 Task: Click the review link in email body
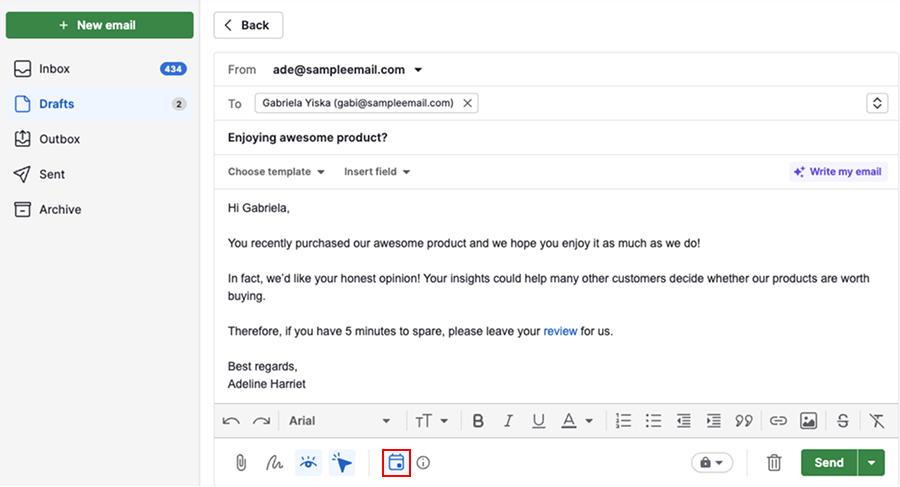(560, 331)
